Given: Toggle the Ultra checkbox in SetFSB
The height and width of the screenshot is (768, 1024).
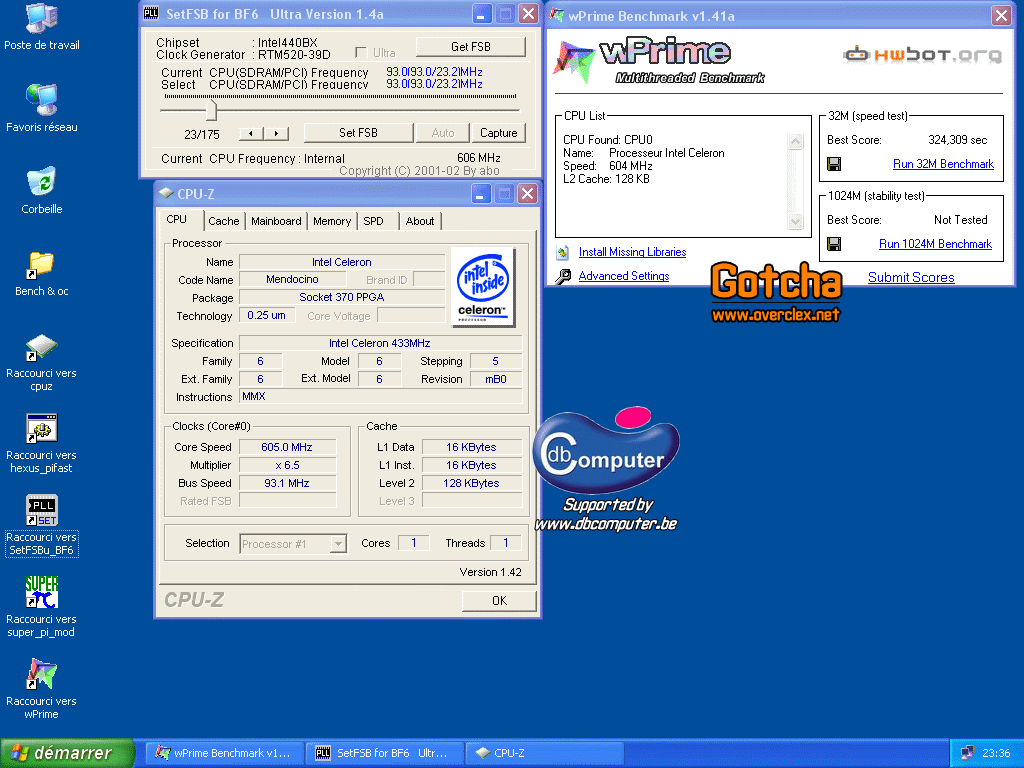Looking at the screenshot, I should pyautogui.click(x=360, y=53).
